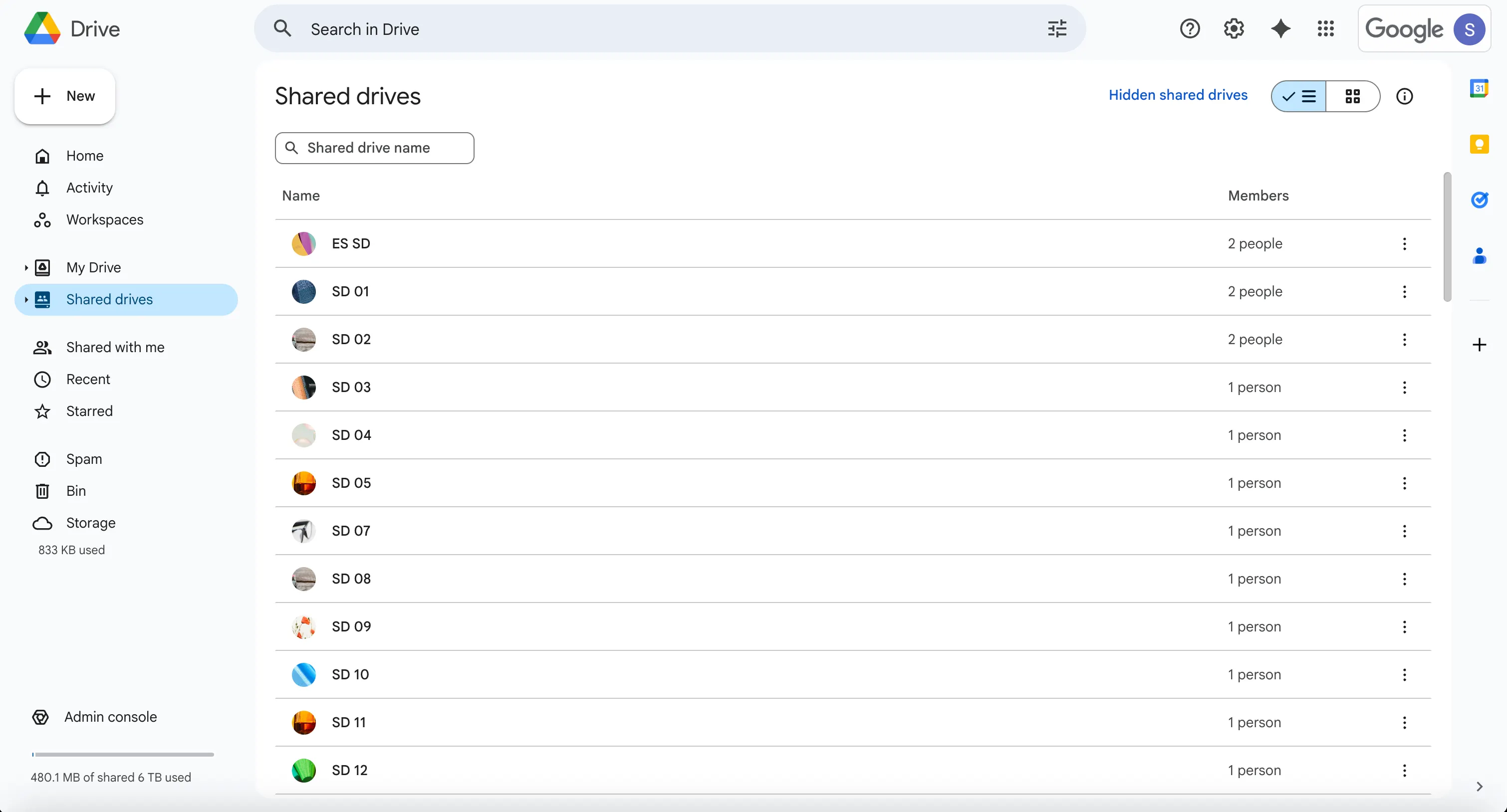Expand the Shared drives tree arrow
The height and width of the screenshot is (812, 1507).
pos(26,300)
